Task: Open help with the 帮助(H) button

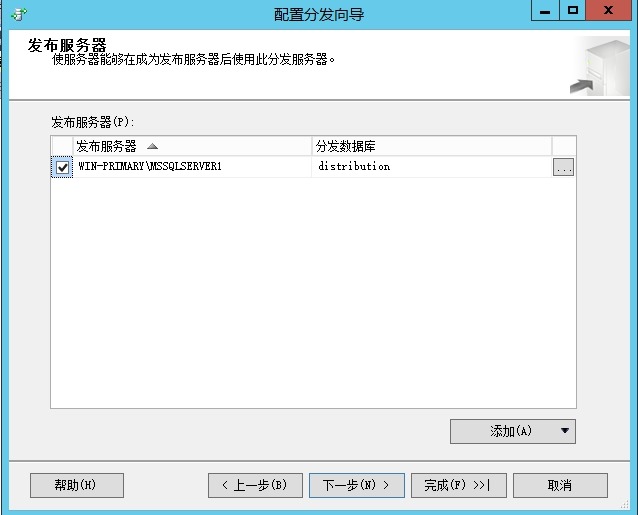Action: pyautogui.click(x=77, y=485)
